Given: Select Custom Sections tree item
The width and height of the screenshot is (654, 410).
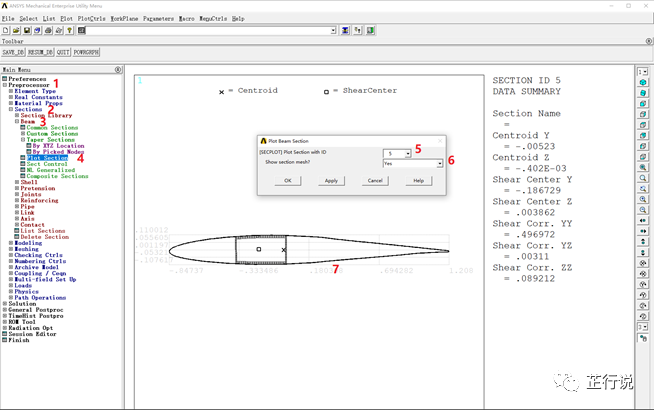Looking at the screenshot, I should tap(52, 133).
